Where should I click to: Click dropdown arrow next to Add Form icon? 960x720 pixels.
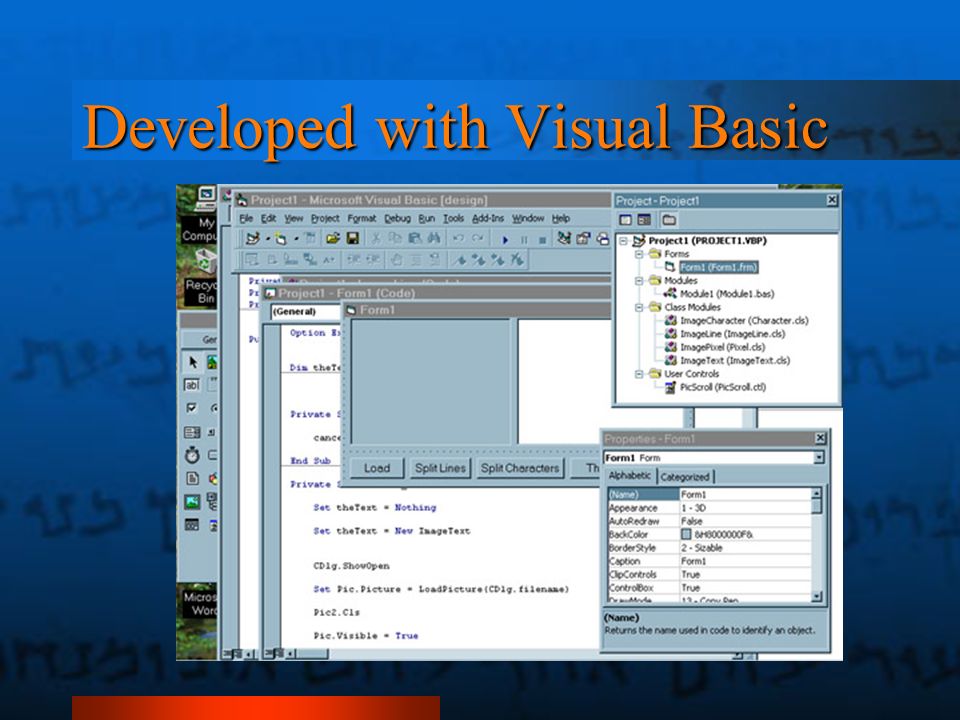click(296, 239)
